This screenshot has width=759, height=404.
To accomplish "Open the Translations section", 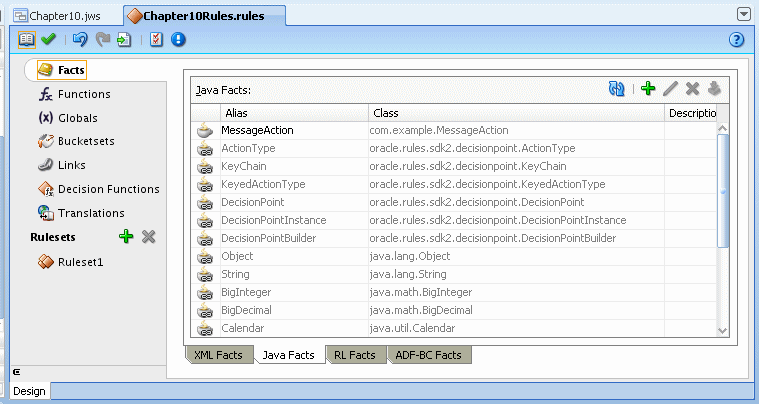I will [81, 213].
